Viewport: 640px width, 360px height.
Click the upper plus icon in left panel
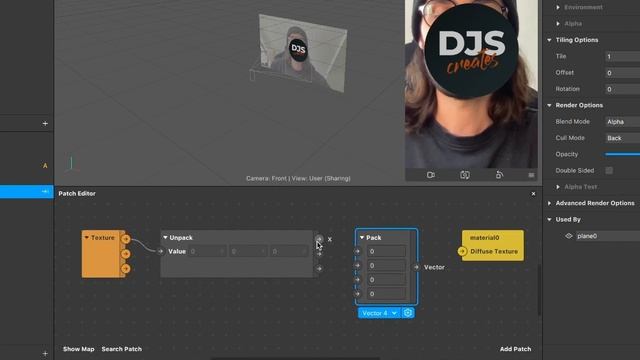tap(45, 124)
